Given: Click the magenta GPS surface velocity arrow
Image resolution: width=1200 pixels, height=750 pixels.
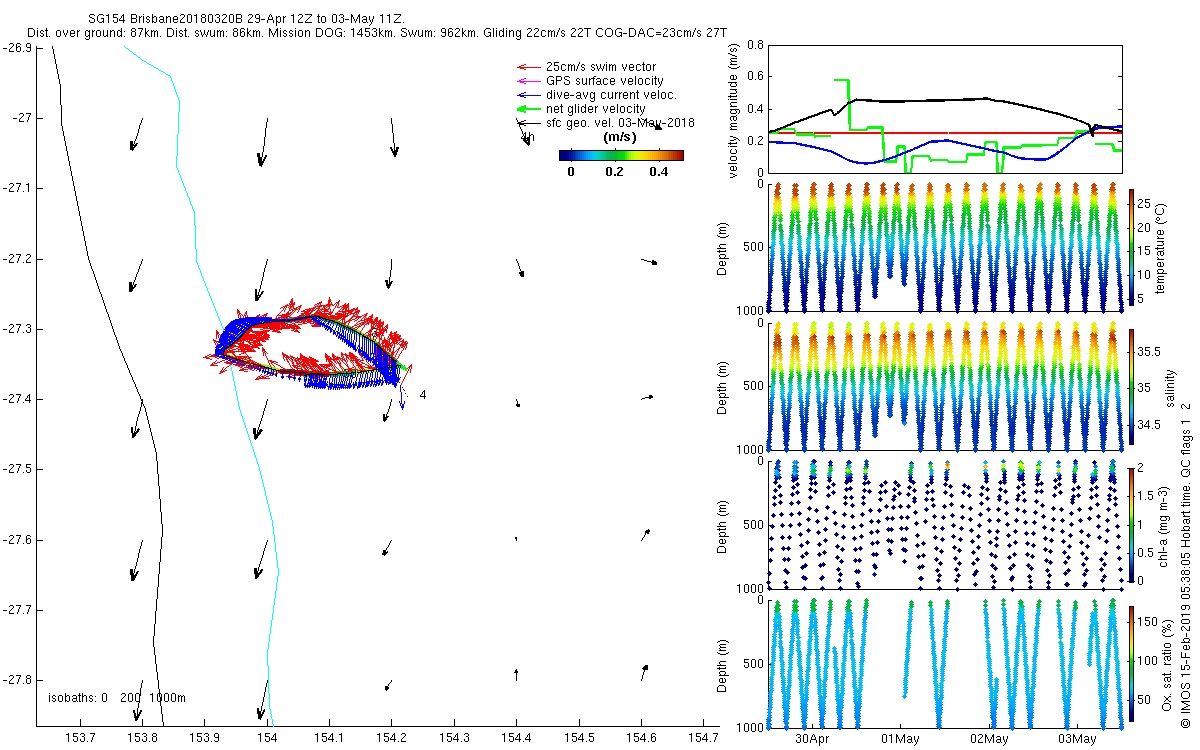Looking at the screenshot, I should click(525, 81).
